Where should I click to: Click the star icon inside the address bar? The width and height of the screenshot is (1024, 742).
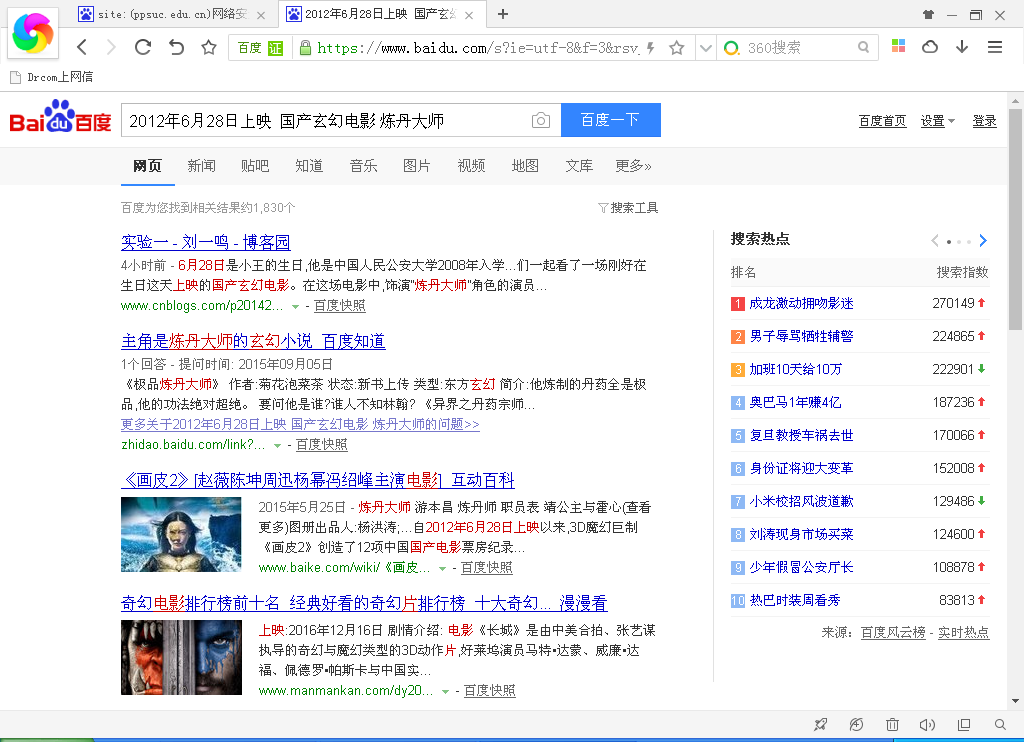coord(677,48)
